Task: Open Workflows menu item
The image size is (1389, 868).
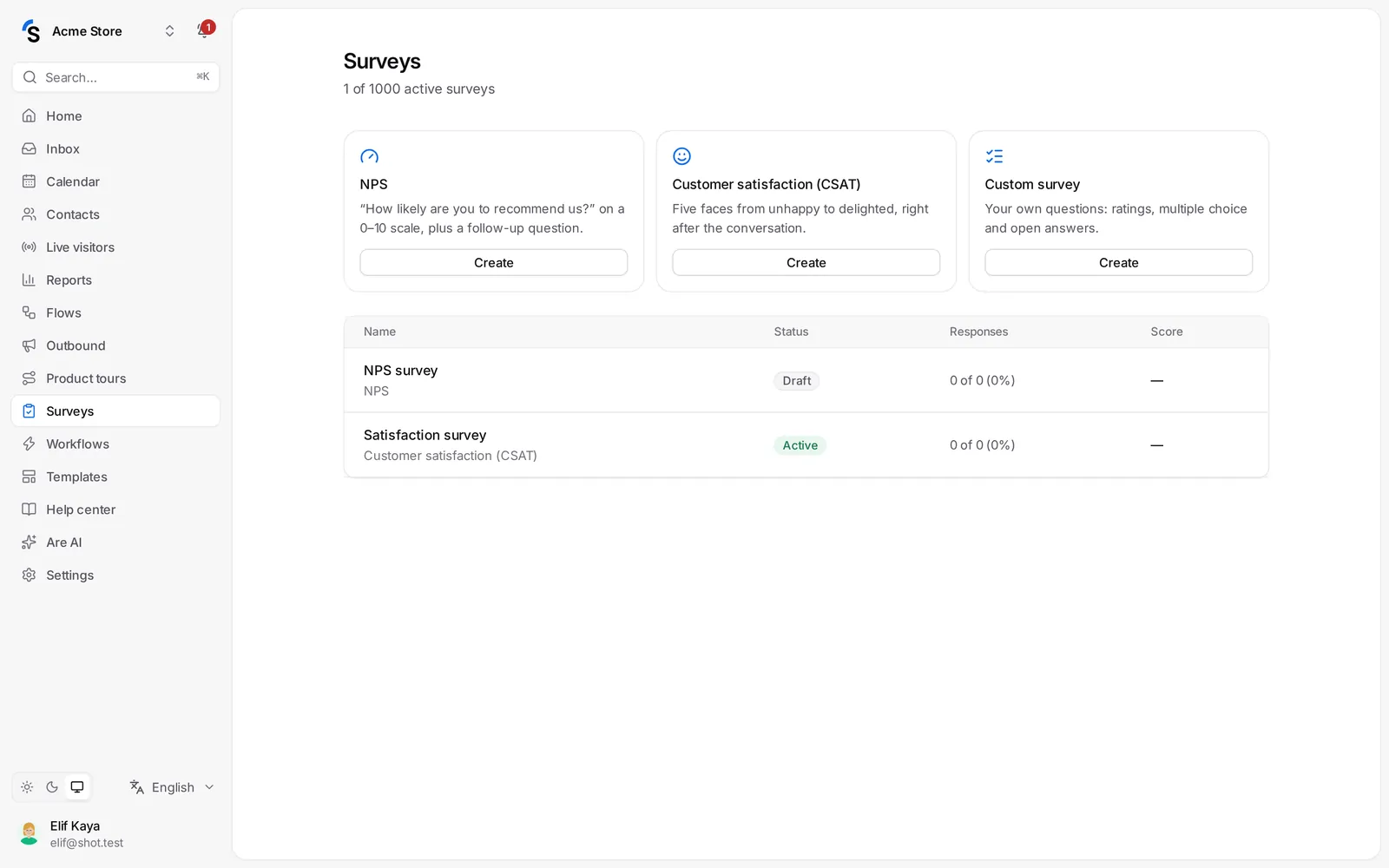Action: click(x=115, y=444)
